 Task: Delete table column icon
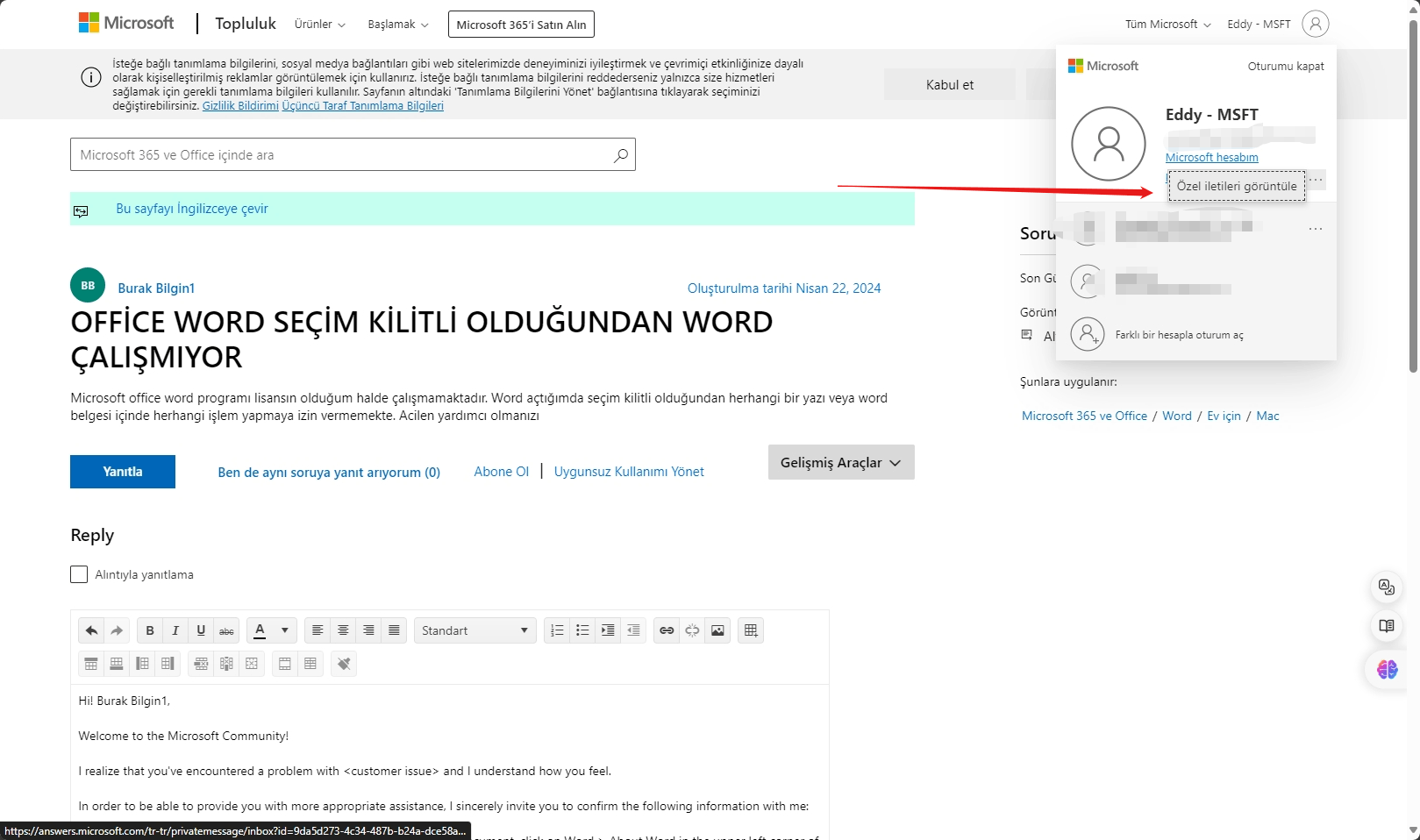click(226, 664)
